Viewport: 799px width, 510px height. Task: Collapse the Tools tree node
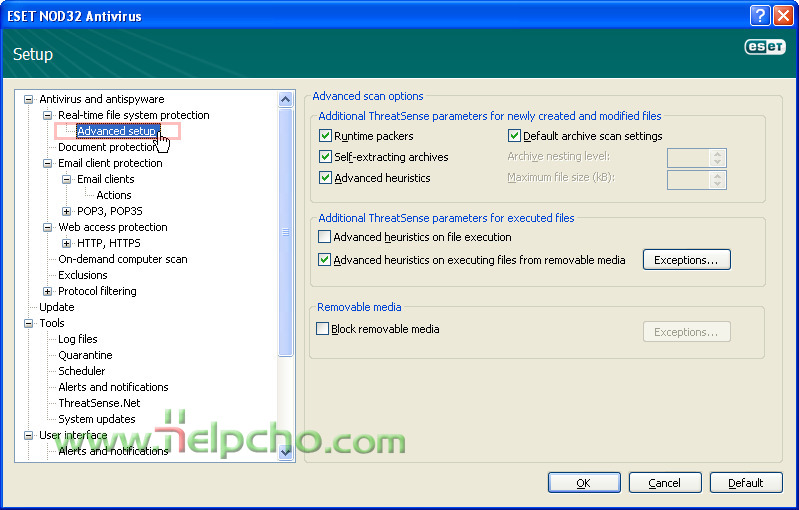point(29,324)
